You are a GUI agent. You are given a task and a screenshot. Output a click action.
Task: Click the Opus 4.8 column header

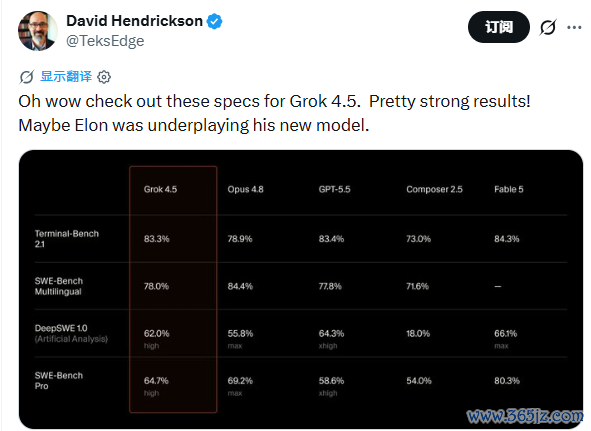click(245, 189)
